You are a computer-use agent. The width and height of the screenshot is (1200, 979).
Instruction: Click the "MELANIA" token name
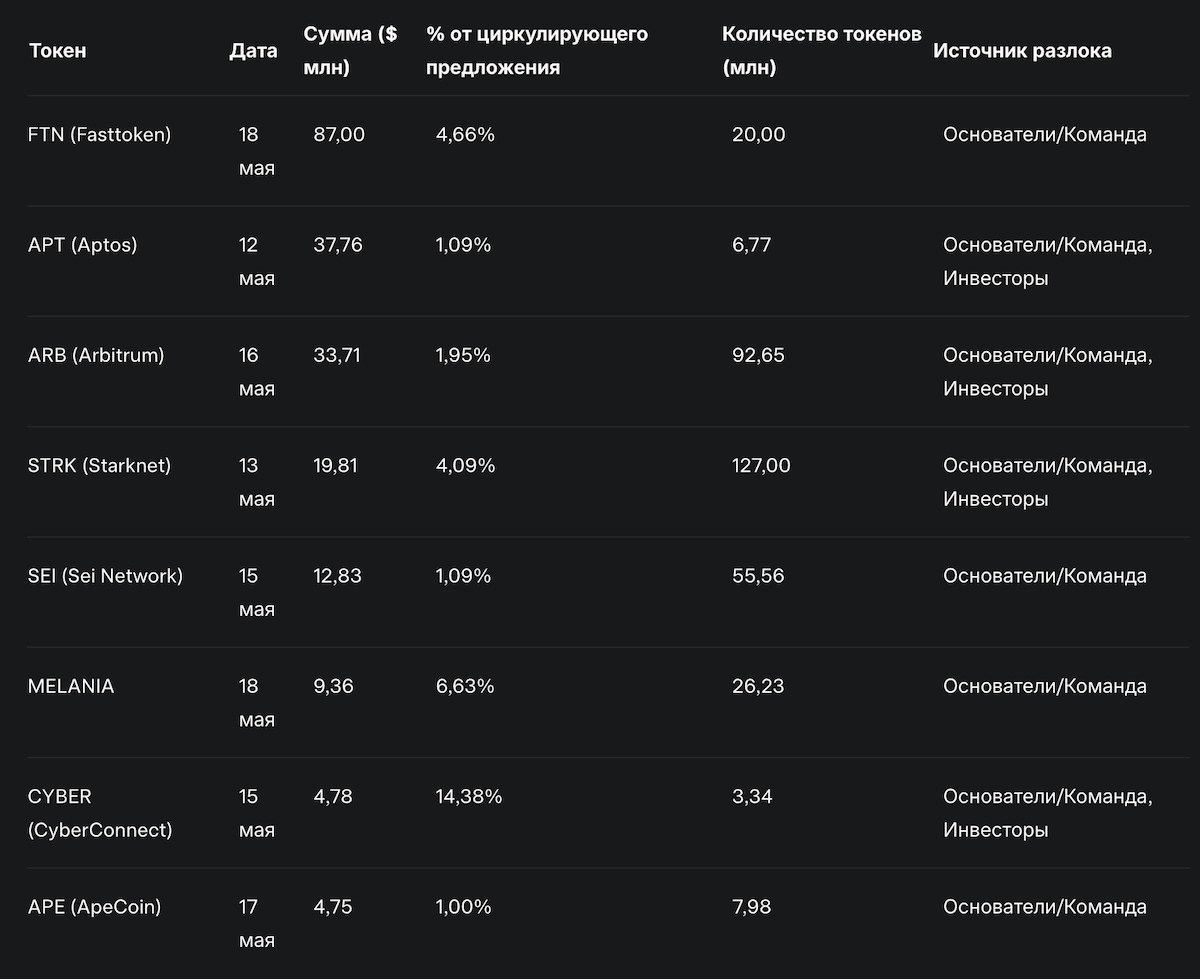(x=72, y=685)
